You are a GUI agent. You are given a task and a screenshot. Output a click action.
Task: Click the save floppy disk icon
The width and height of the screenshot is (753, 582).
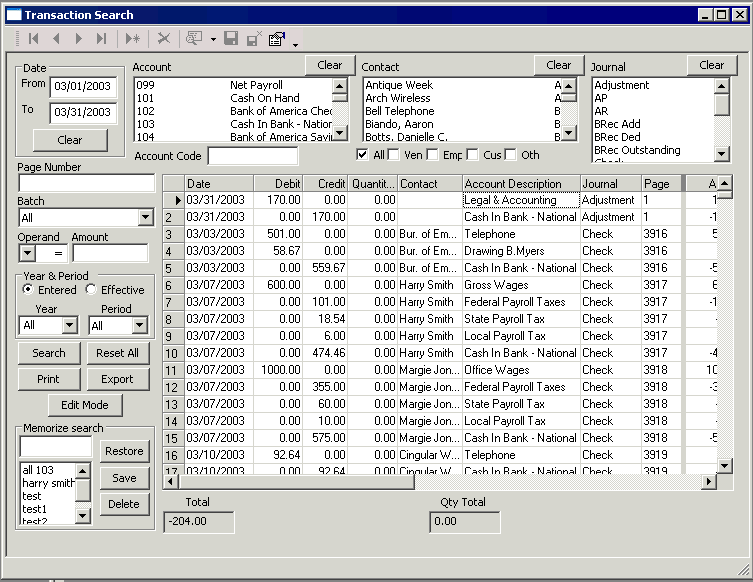(231, 38)
